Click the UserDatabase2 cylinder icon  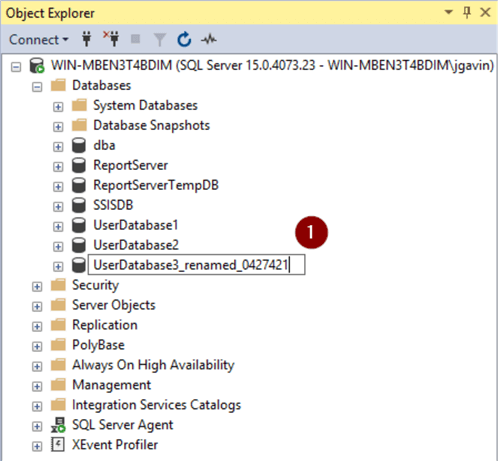point(79,245)
